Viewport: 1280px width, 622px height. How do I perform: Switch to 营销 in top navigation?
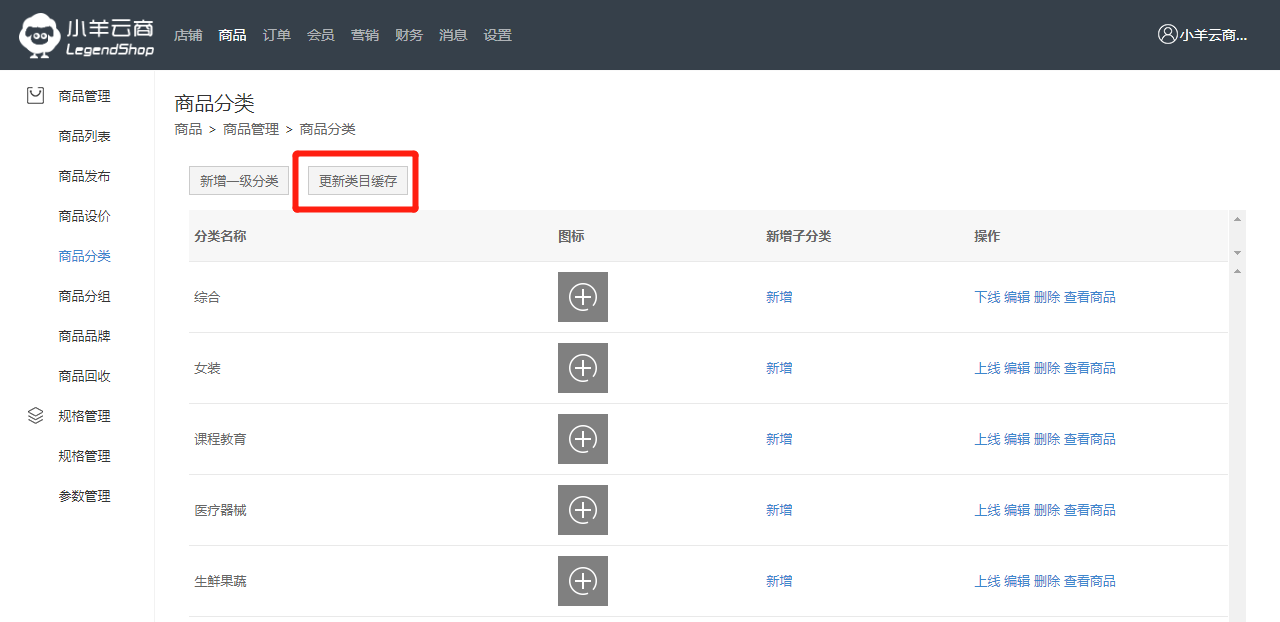364,35
